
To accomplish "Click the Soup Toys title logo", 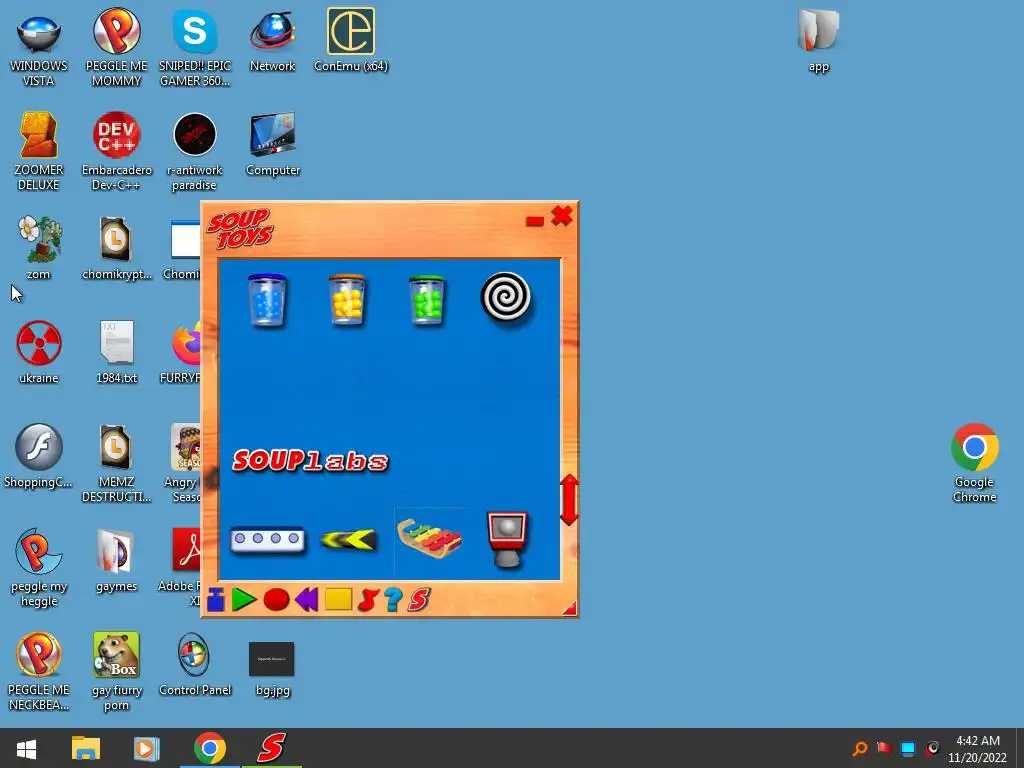I will [x=240, y=229].
